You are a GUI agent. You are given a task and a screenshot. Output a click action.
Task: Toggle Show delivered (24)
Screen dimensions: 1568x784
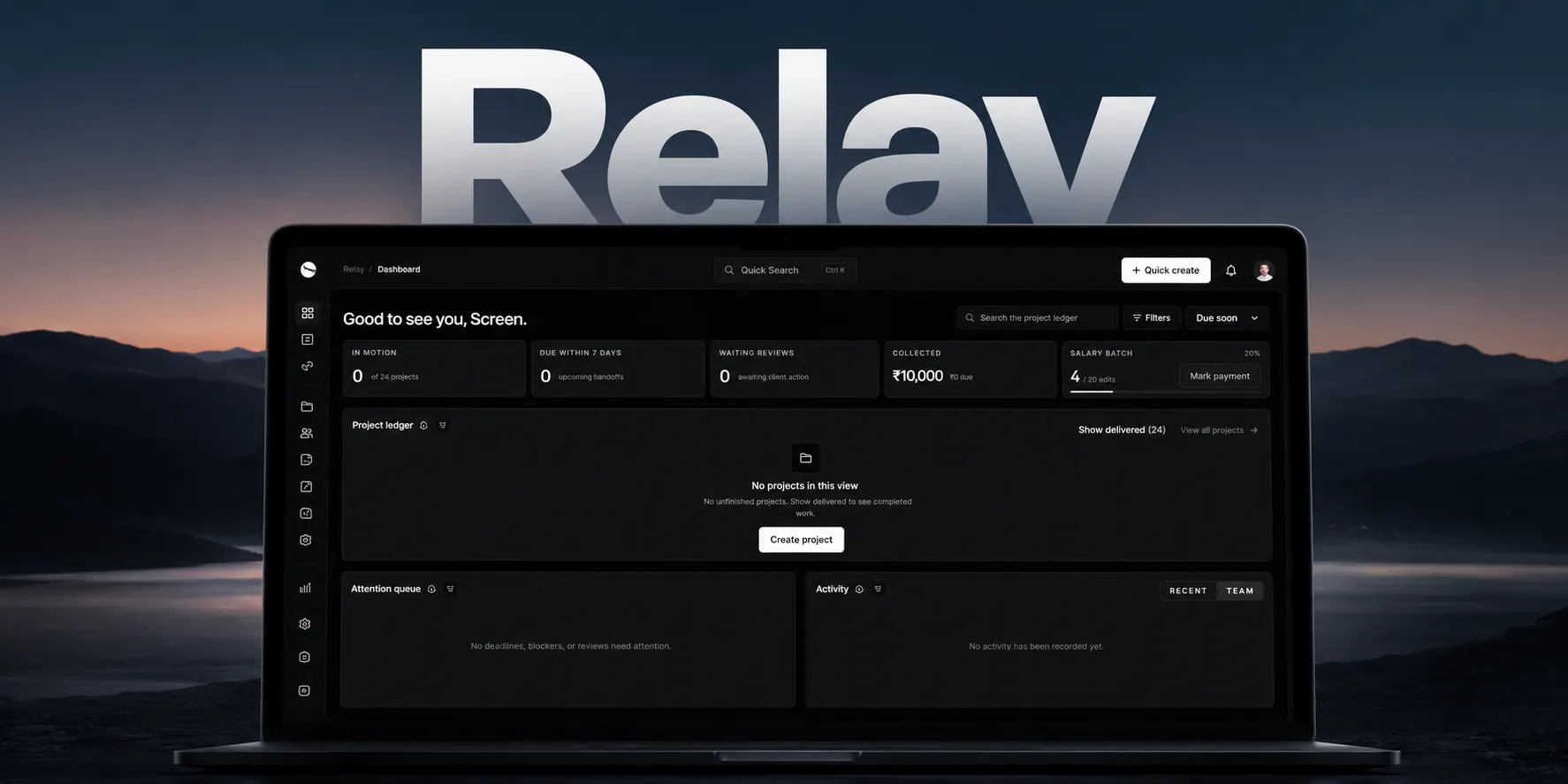(x=1122, y=430)
